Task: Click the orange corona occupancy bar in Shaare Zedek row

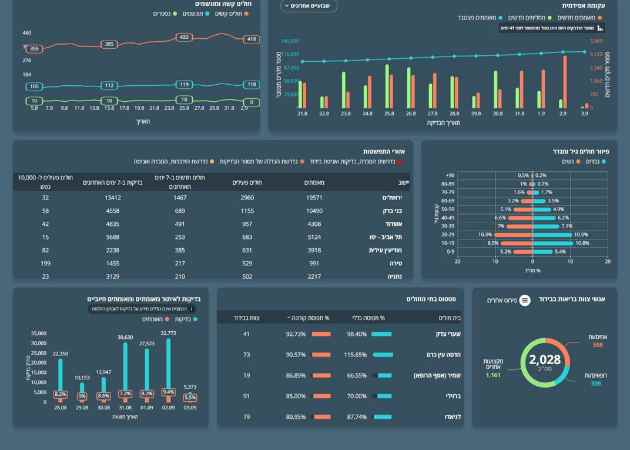Action: 321,334
